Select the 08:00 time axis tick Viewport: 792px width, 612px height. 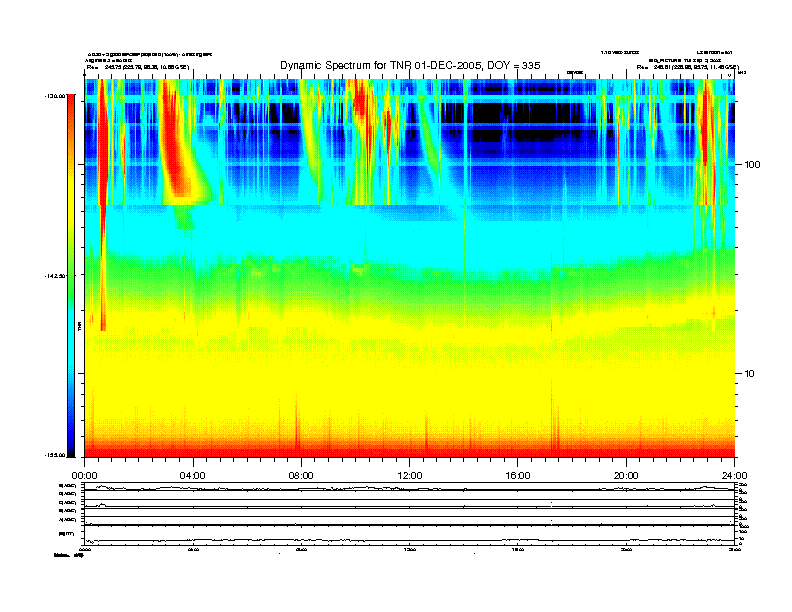click(x=301, y=475)
